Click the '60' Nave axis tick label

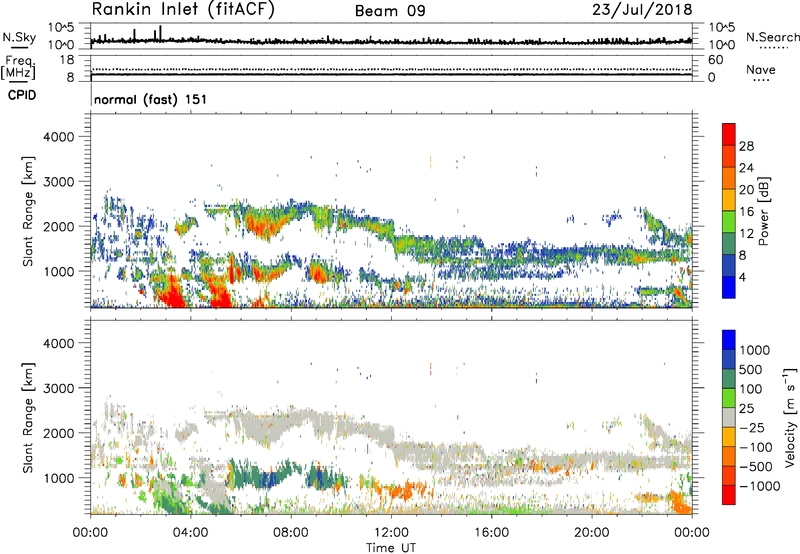coord(715,60)
